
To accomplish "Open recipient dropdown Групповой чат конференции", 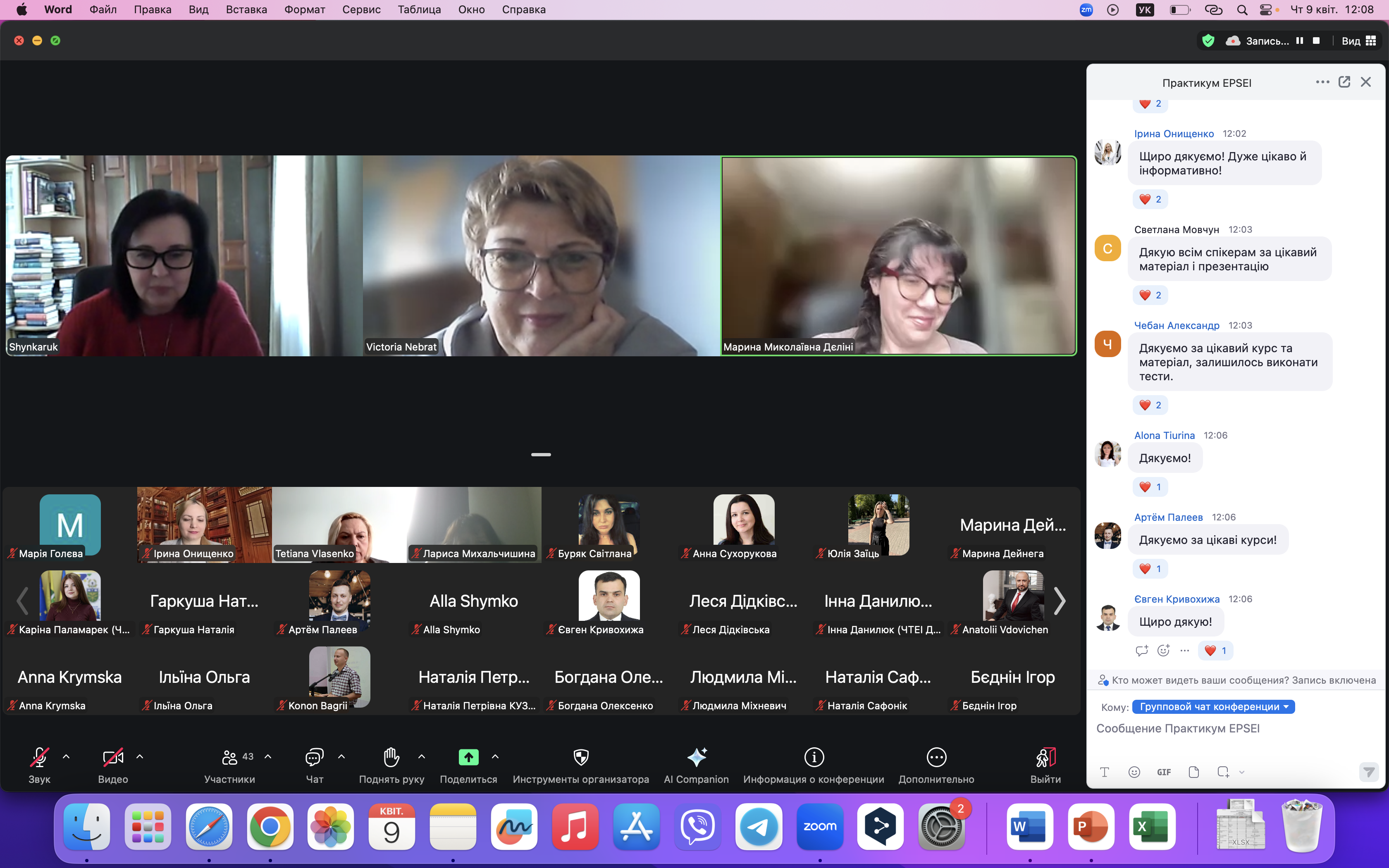I will point(1213,707).
